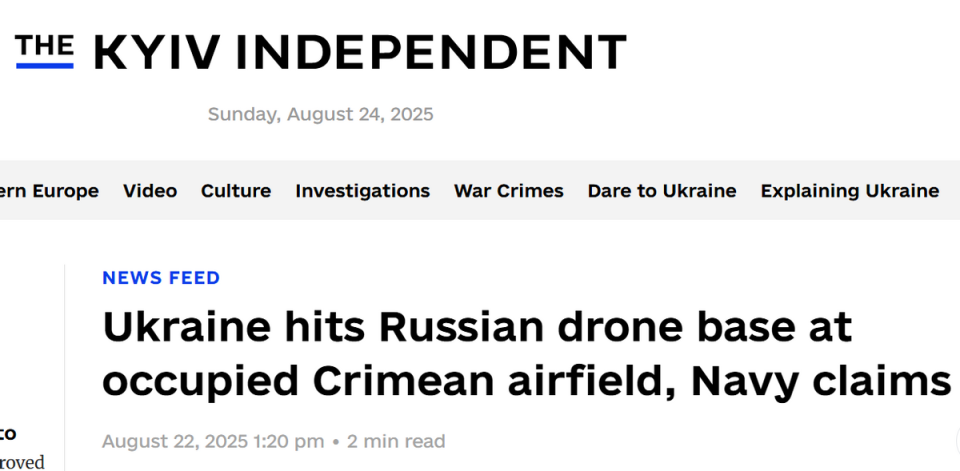This screenshot has height=471, width=960.
Task: Open the partially visible Europe nav item
Action: click(x=49, y=191)
